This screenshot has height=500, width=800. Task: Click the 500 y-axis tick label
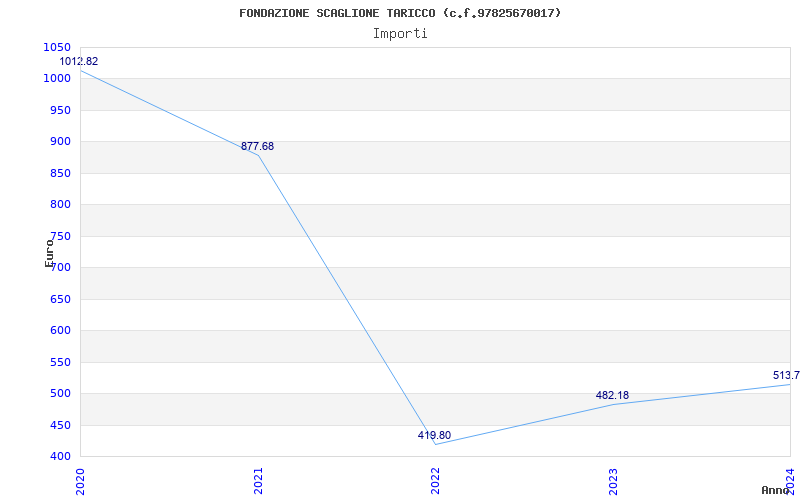[60, 393]
